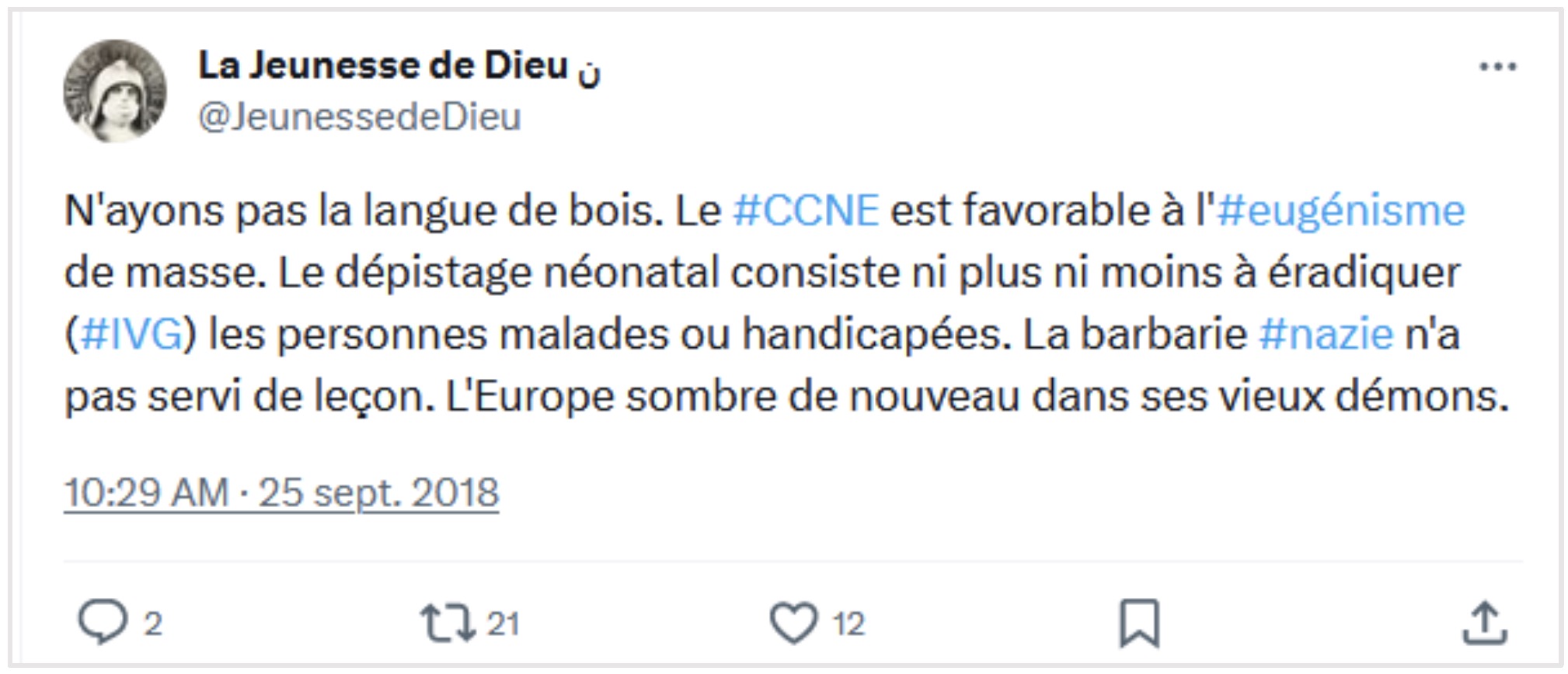Open La Jeunesse de Dieu's profile picture
The width and height of the screenshot is (1568, 674).
(115, 92)
